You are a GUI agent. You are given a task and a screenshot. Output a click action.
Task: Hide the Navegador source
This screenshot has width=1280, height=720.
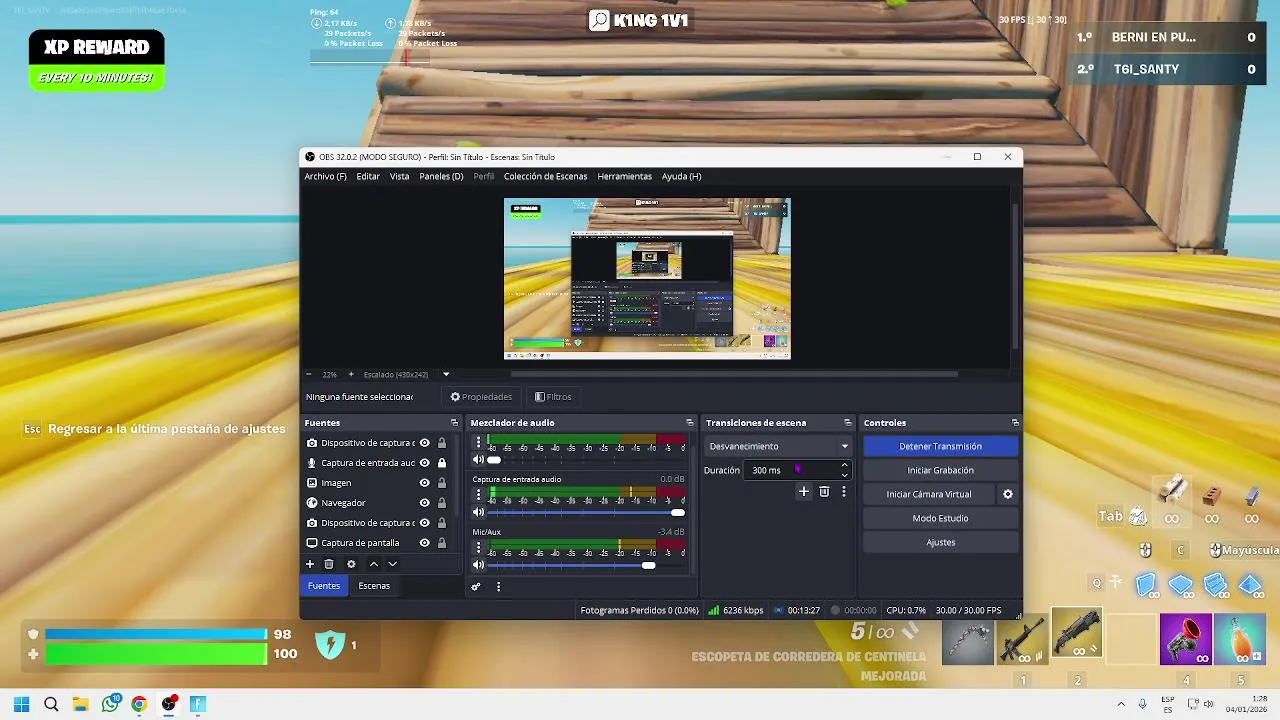coord(424,503)
